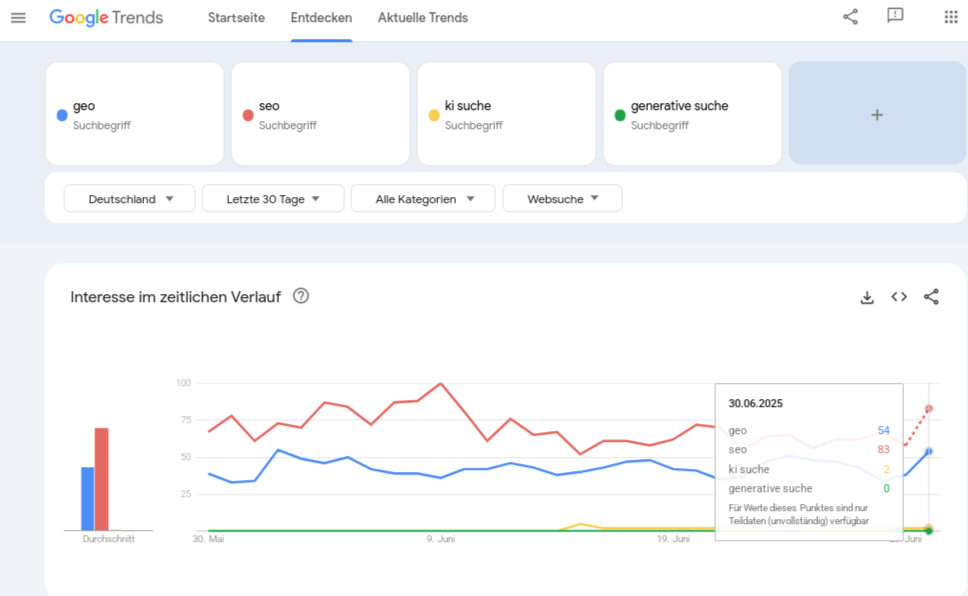Switch to Aktuelle Trends tab
968x596 pixels.
point(423,18)
